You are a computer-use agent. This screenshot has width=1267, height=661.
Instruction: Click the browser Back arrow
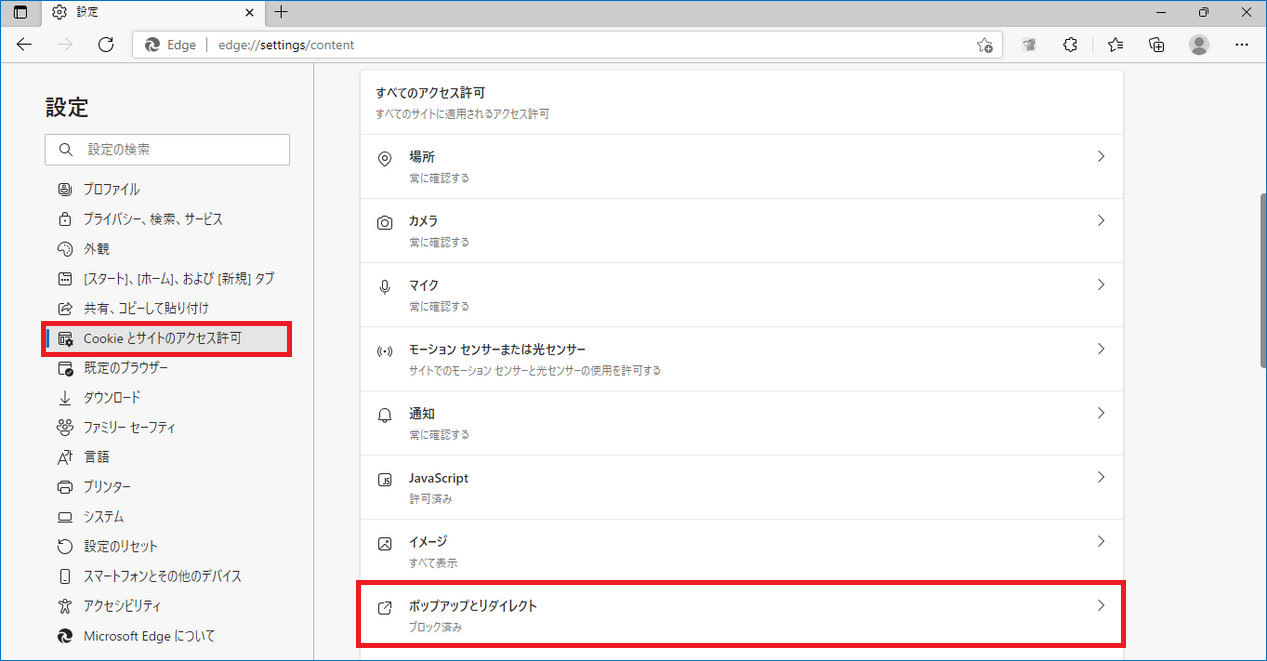point(24,45)
